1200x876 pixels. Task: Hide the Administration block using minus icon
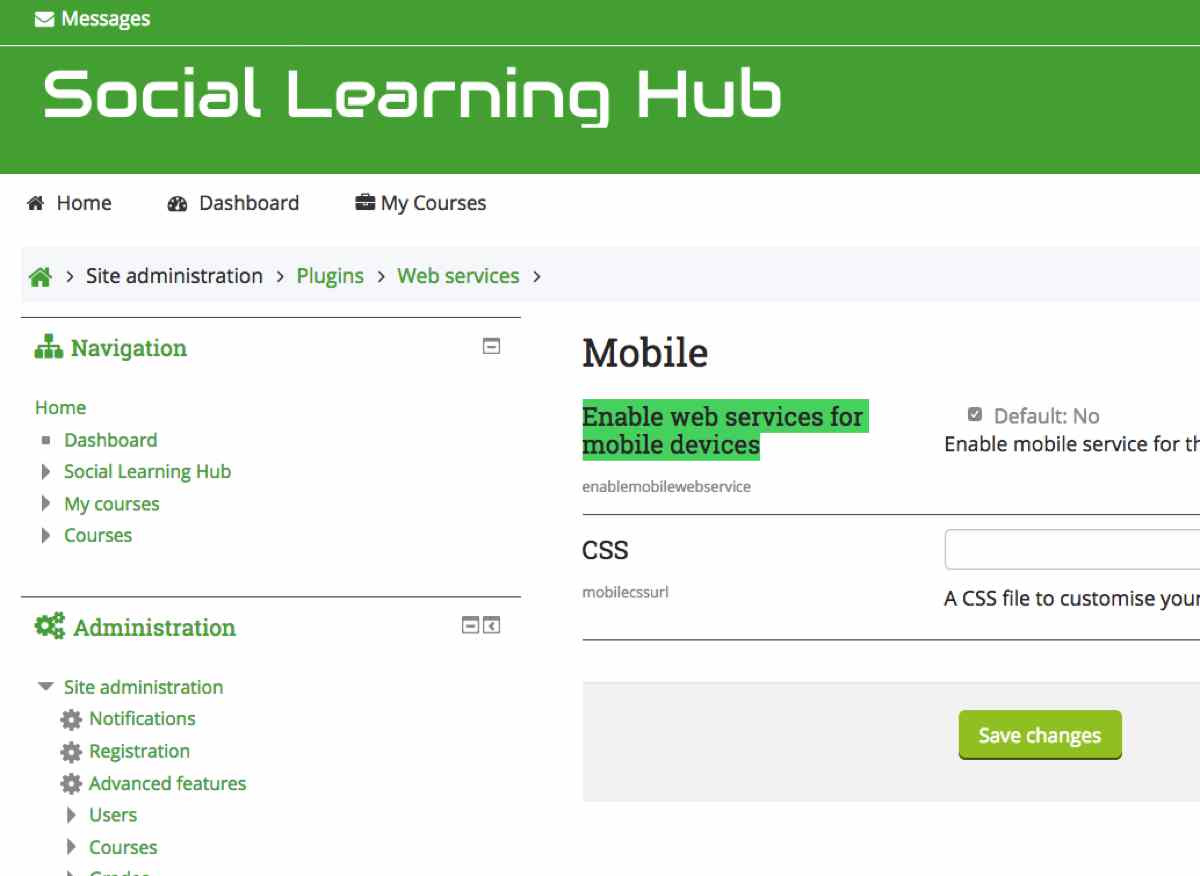(470, 626)
